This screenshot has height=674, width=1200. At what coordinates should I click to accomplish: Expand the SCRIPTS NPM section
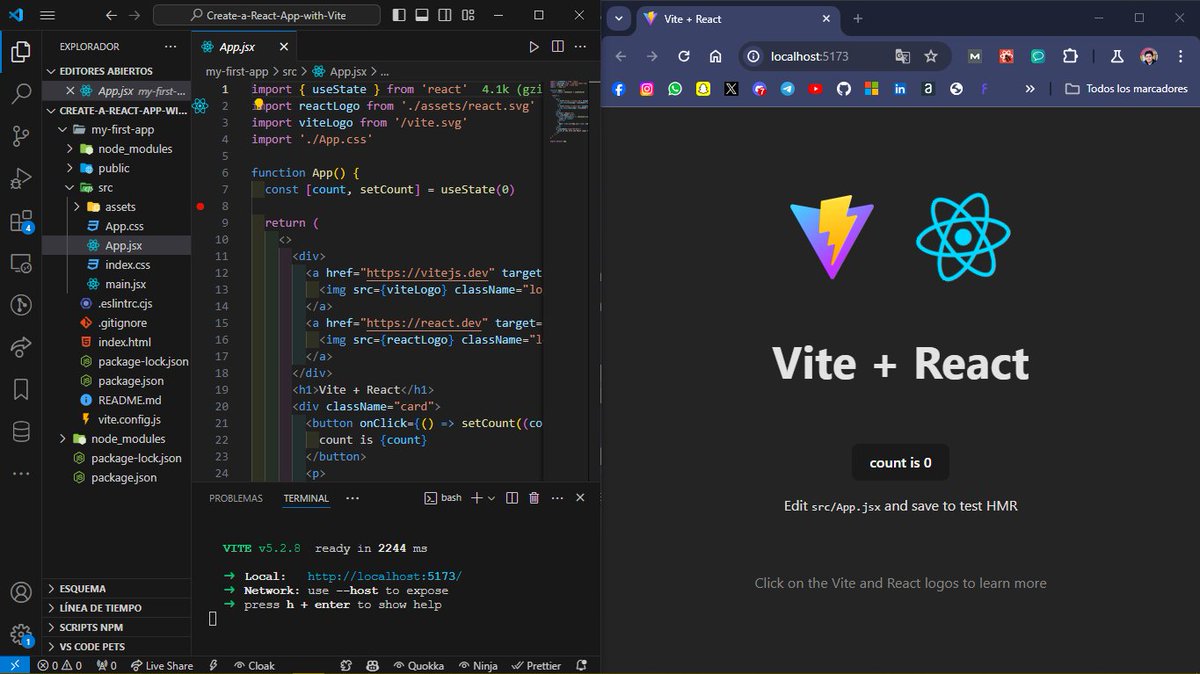click(117, 627)
